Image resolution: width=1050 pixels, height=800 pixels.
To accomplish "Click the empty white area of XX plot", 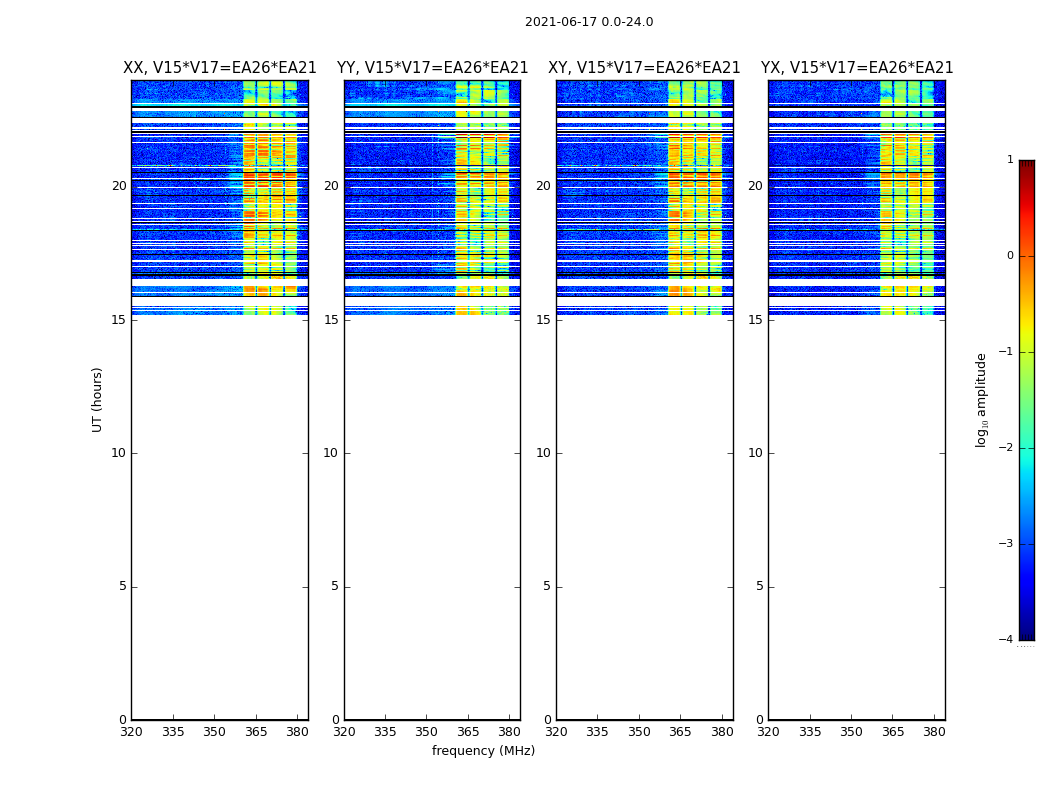I will 219,500.
